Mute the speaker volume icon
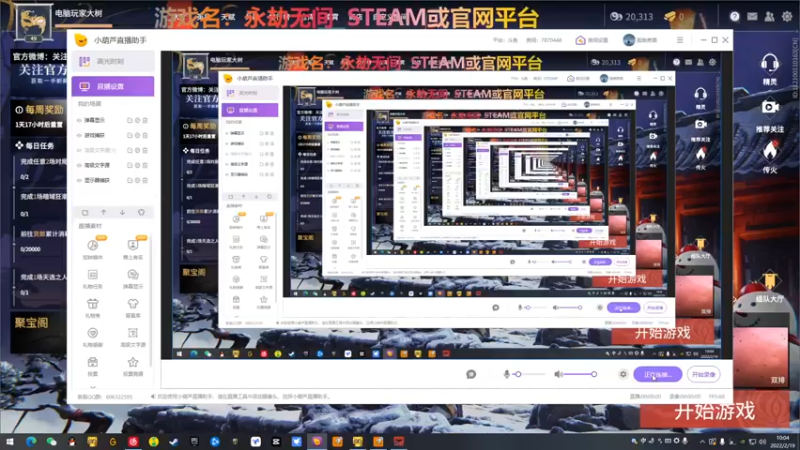This screenshot has height=450, width=800. pos(558,374)
